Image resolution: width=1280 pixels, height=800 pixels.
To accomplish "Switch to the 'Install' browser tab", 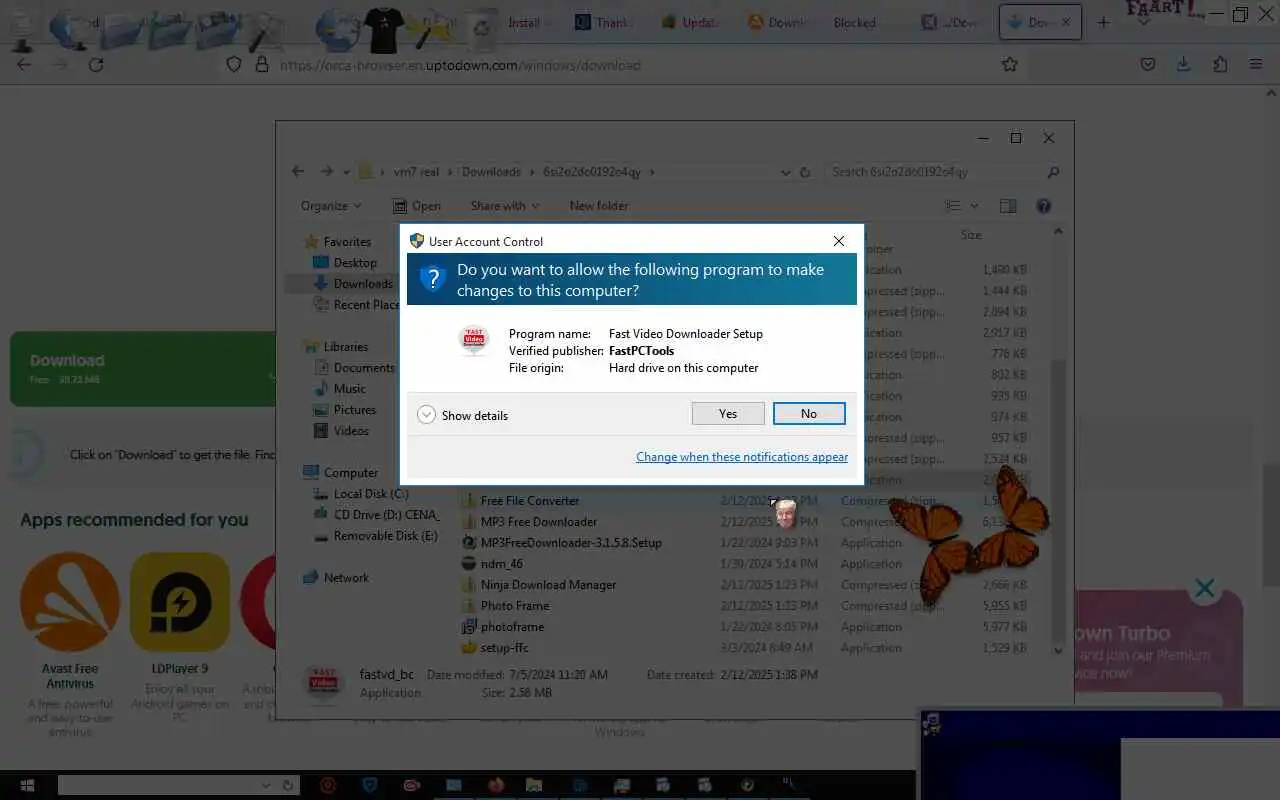I will pos(523,22).
